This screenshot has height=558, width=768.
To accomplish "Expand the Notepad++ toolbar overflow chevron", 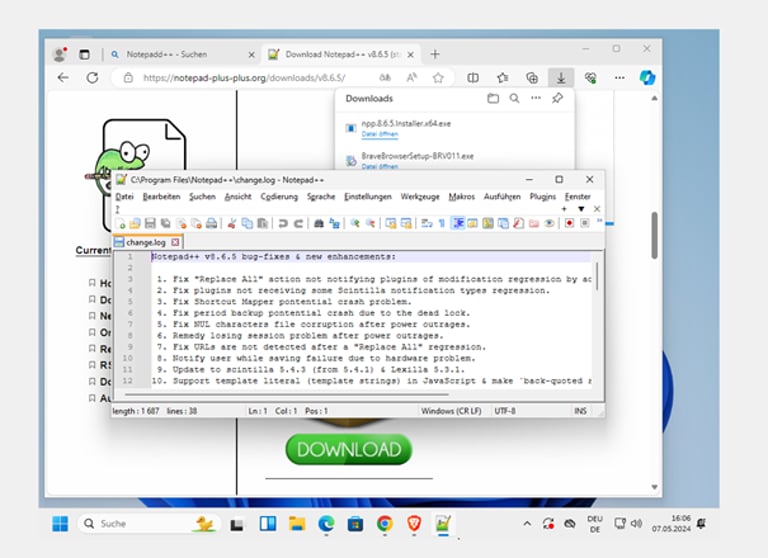I will click(x=599, y=221).
